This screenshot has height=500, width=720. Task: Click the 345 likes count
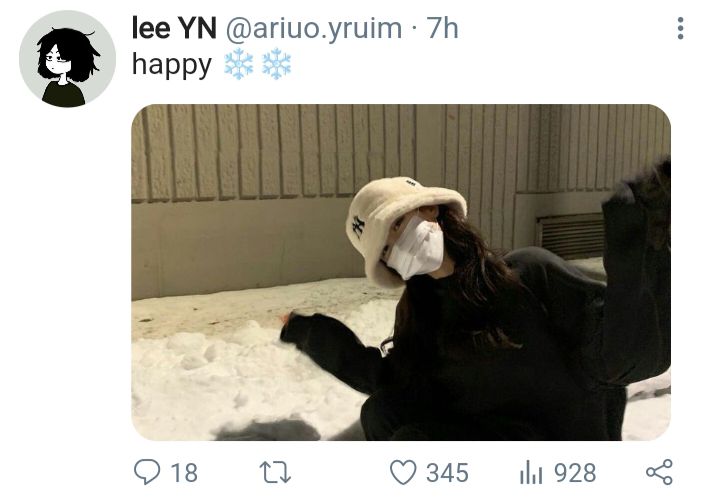pos(447,472)
